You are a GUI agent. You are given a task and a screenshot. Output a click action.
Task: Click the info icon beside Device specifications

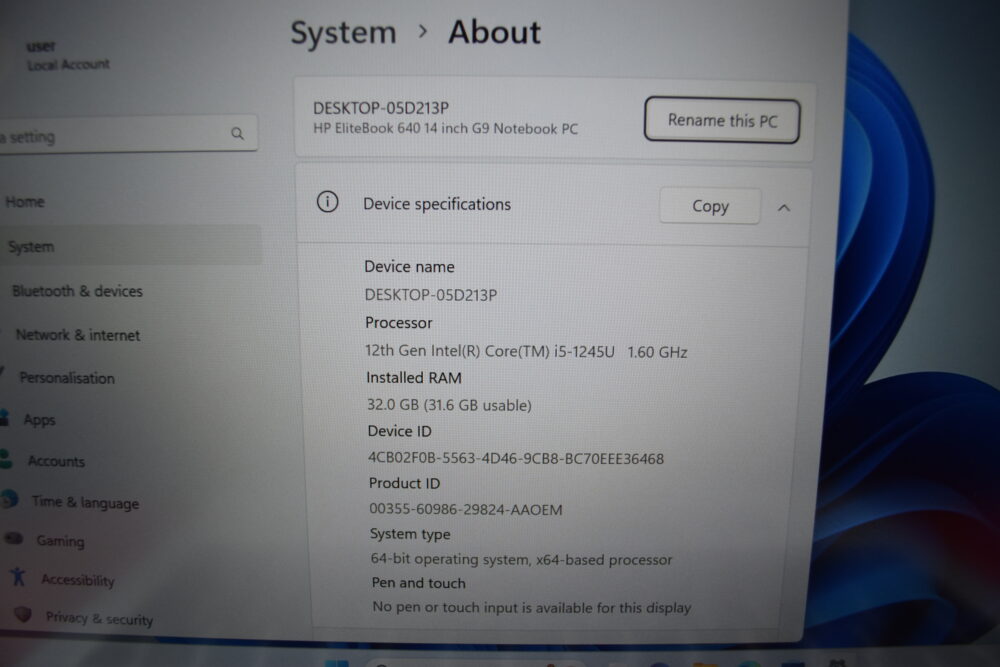327,203
